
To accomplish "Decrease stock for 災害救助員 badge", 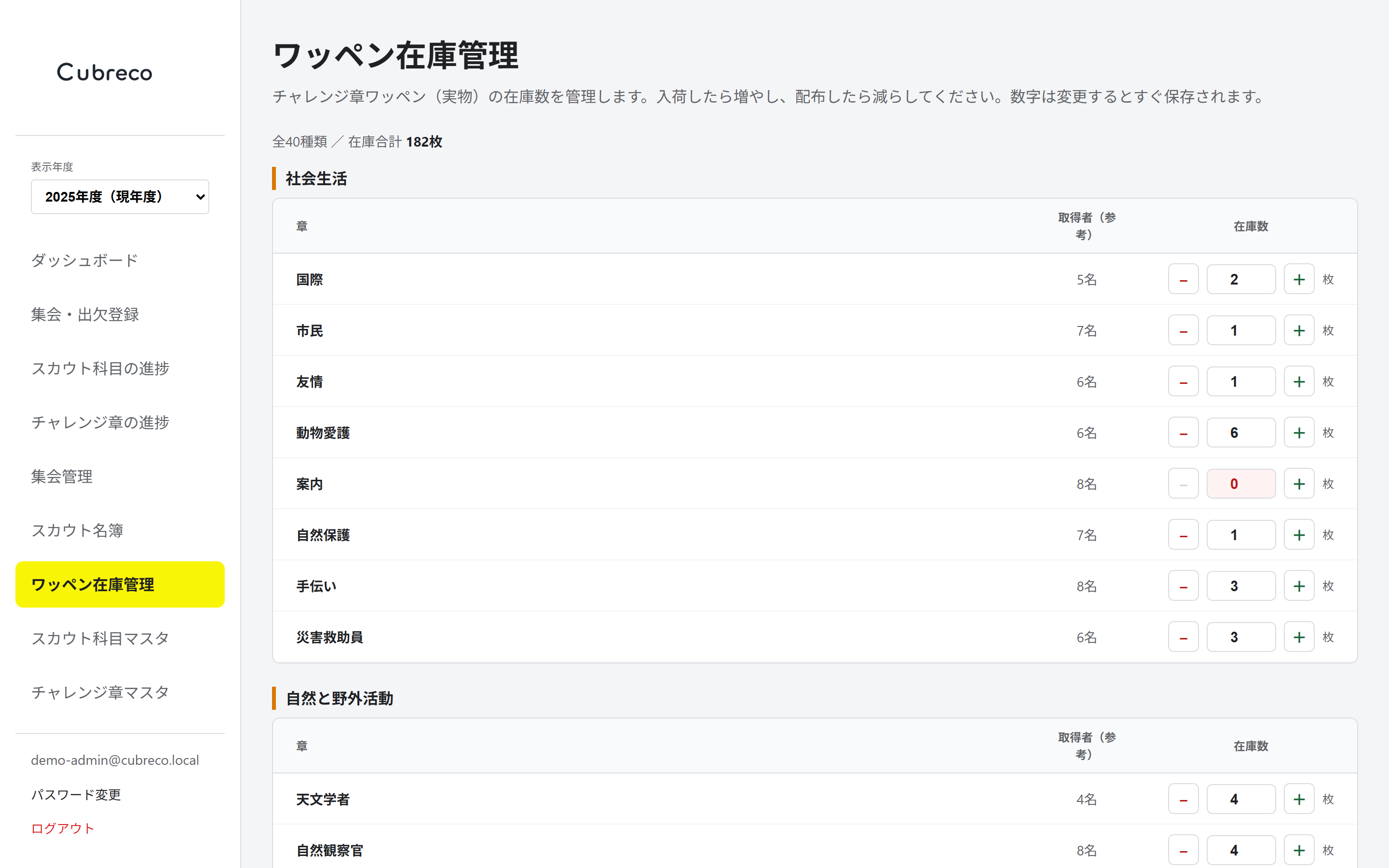I will coord(1183,637).
